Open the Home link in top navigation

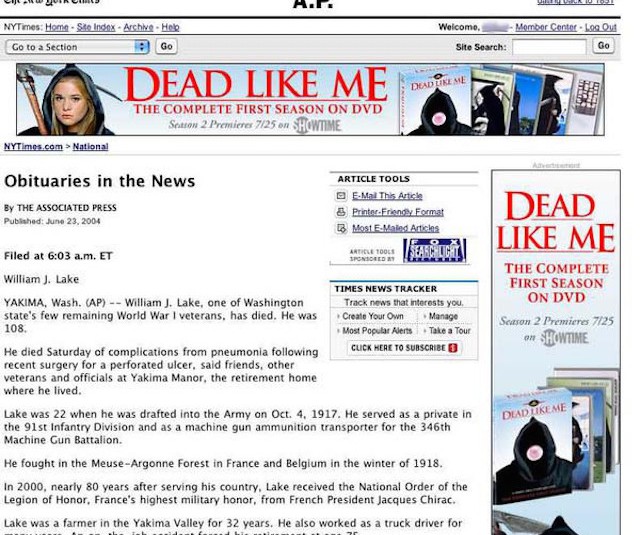(57, 27)
